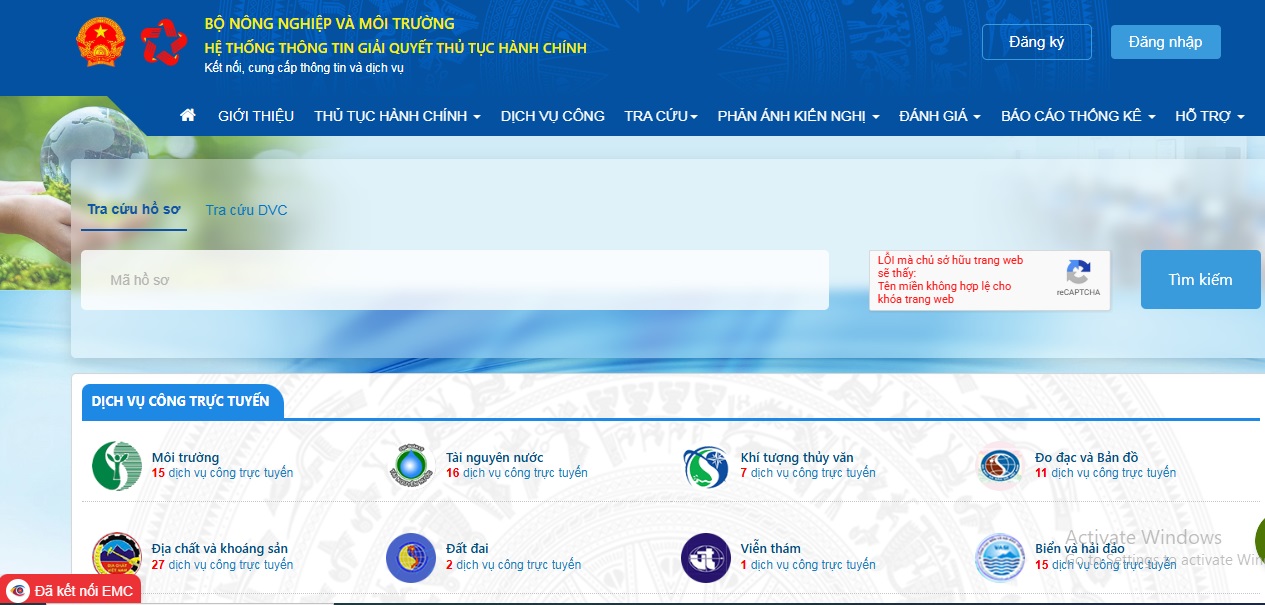Image resolution: width=1265 pixels, height=605 pixels.
Task: Open the Tài nguyên nước link
Action: point(495,458)
